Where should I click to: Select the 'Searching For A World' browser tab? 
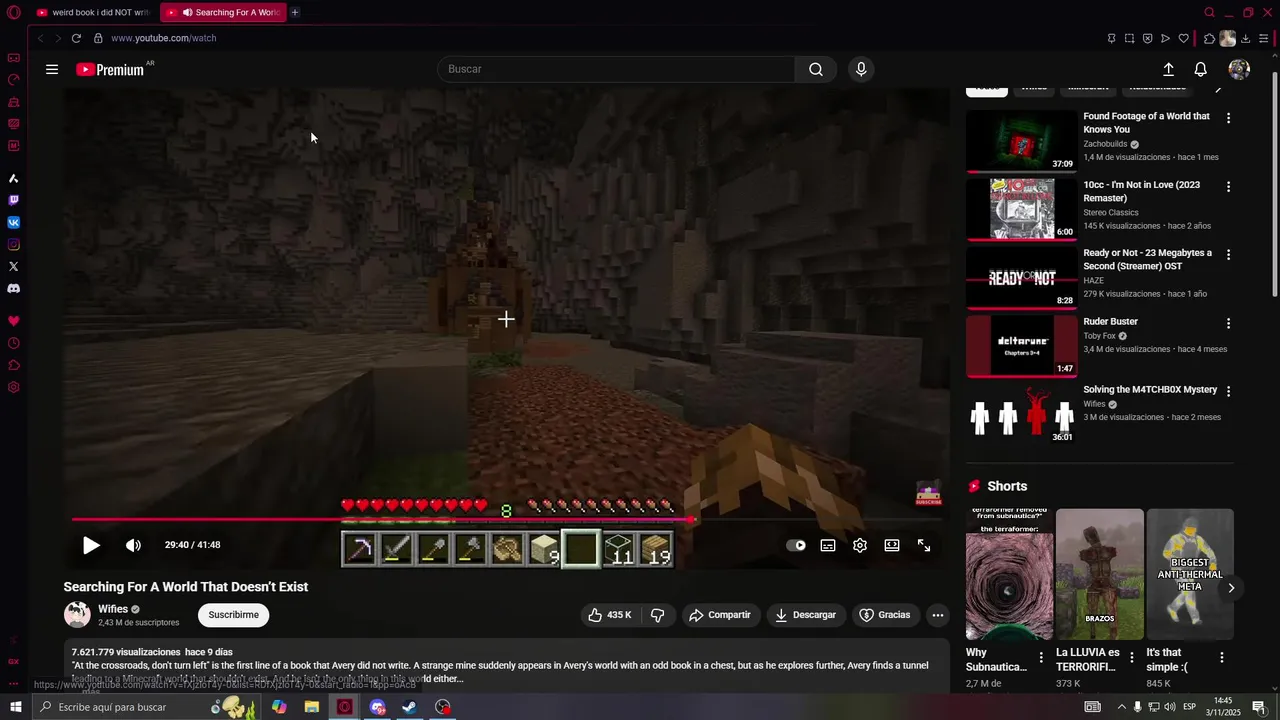[222, 13]
